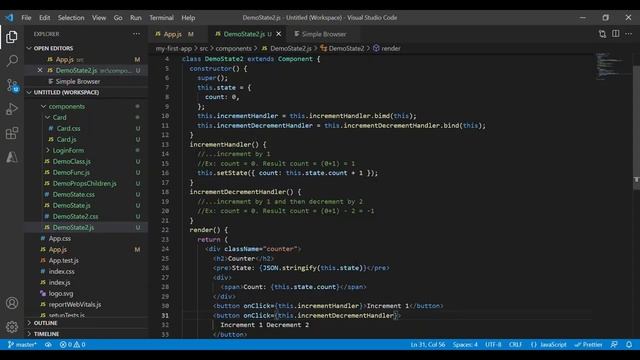640x360 pixels.
Task: Open the Edit menu
Action: pyautogui.click(x=44, y=18)
